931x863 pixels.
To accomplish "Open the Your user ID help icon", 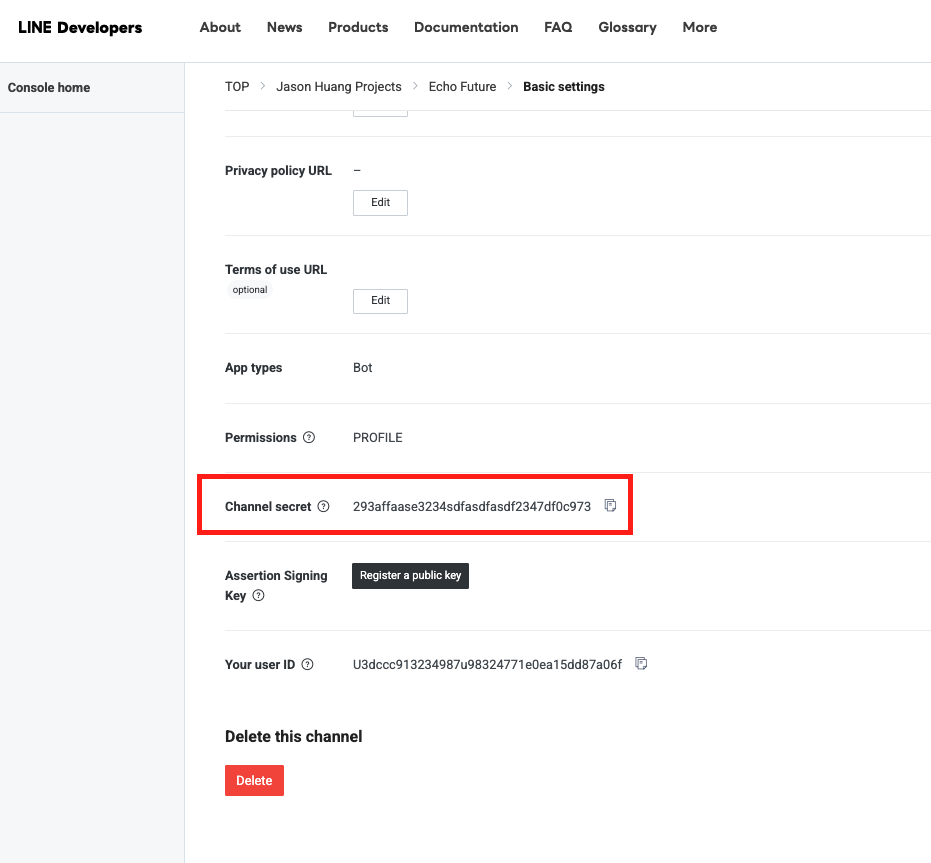I will pos(307,665).
